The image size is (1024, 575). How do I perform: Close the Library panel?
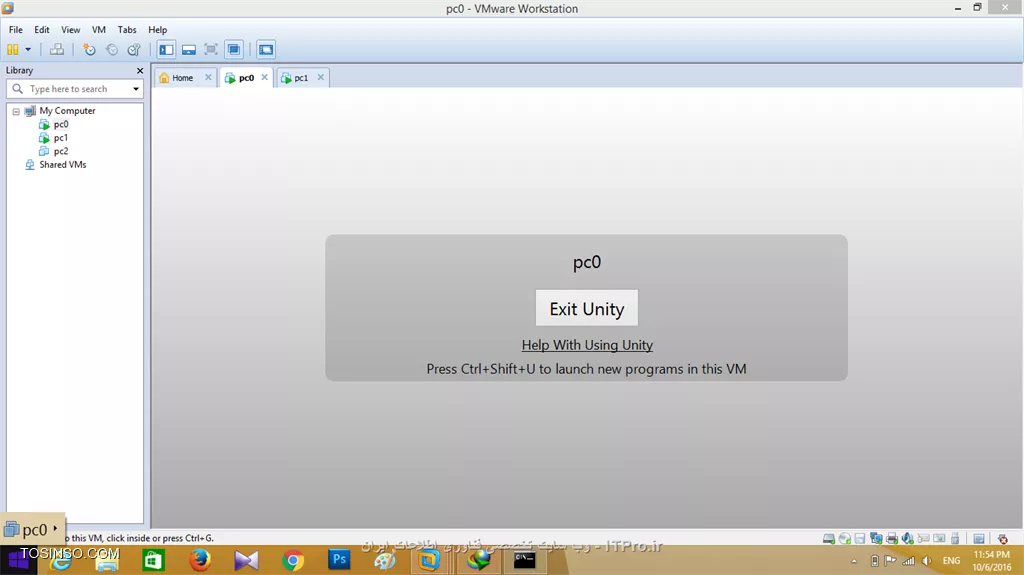click(x=140, y=71)
